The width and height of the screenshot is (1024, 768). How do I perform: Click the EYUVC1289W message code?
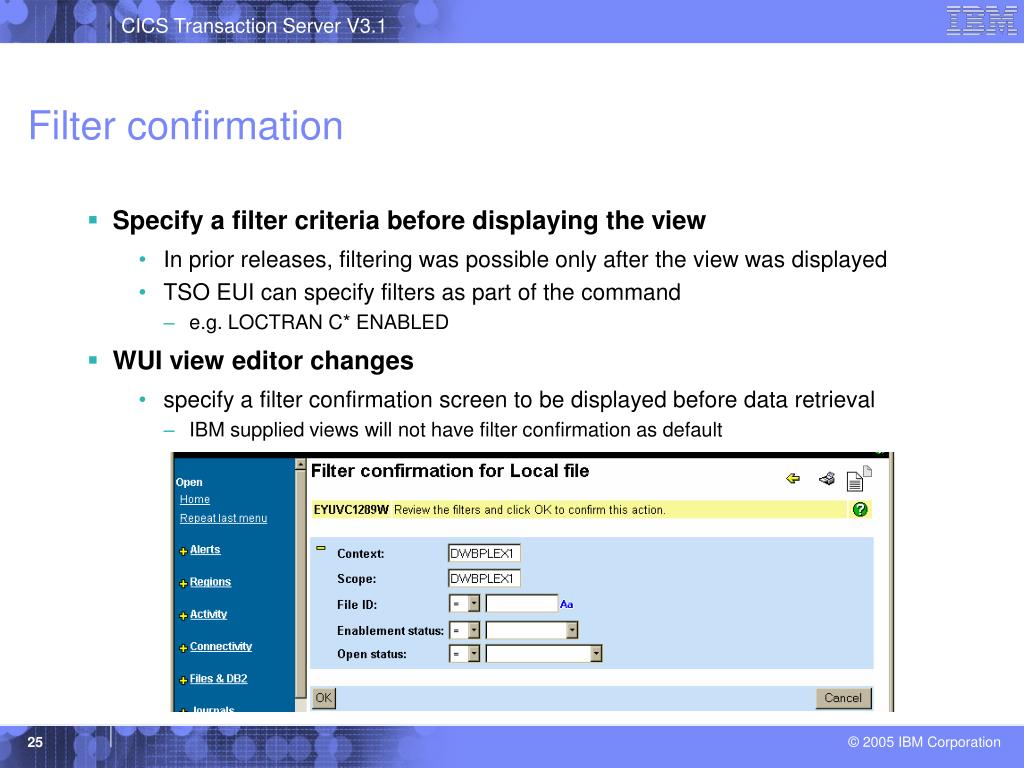[351, 509]
